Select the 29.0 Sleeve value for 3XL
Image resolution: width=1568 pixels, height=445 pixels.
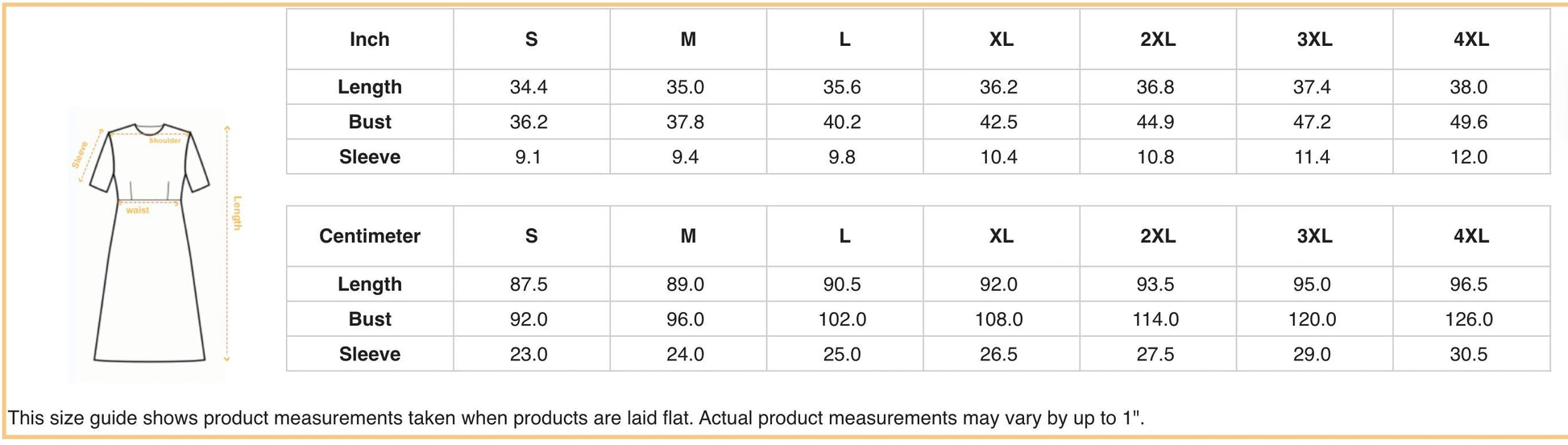pos(1312,354)
